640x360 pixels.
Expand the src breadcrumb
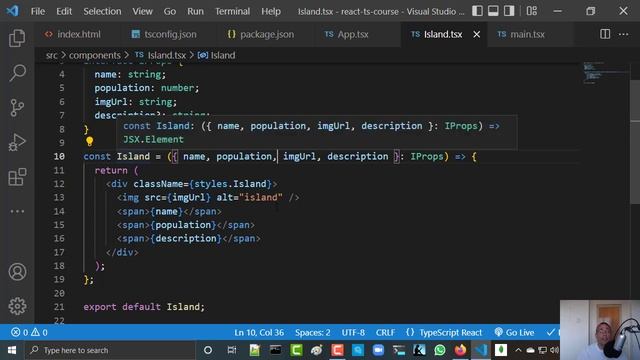click(x=51, y=55)
